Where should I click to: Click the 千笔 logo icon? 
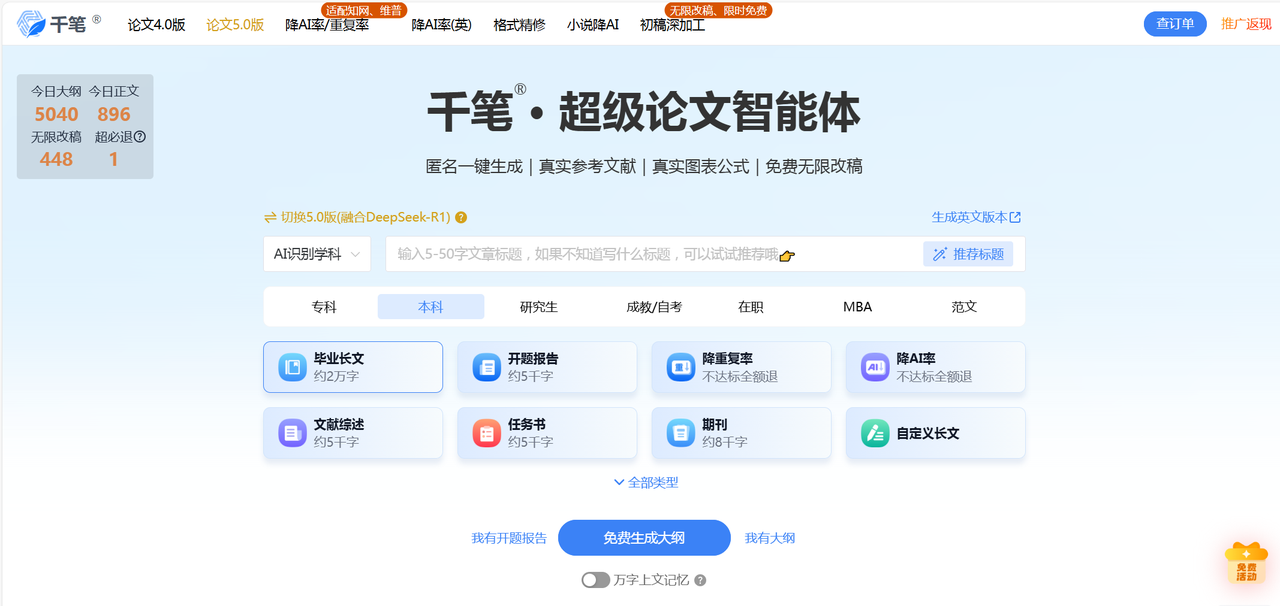tap(32, 24)
